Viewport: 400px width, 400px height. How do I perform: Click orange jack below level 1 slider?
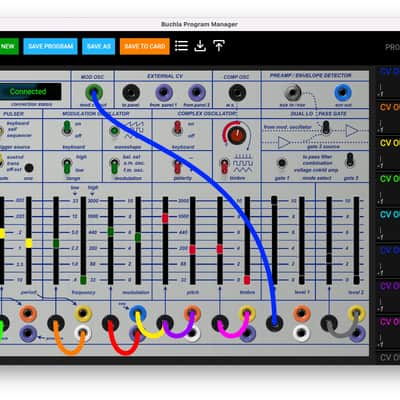coord(302,313)
